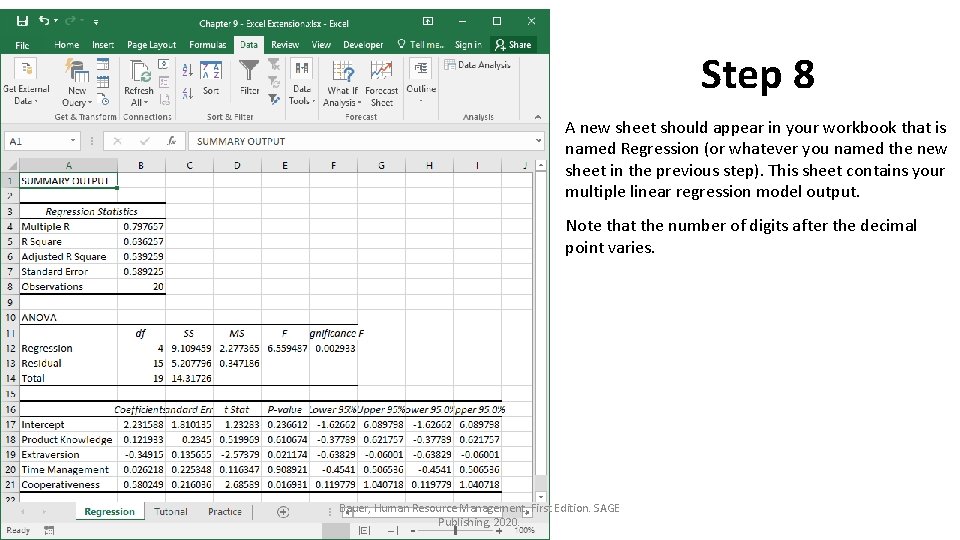Image resolution: width=960 pixels, height=540 pixels.
Task: Click the zoom out minus button
Action: click(413, 530)
